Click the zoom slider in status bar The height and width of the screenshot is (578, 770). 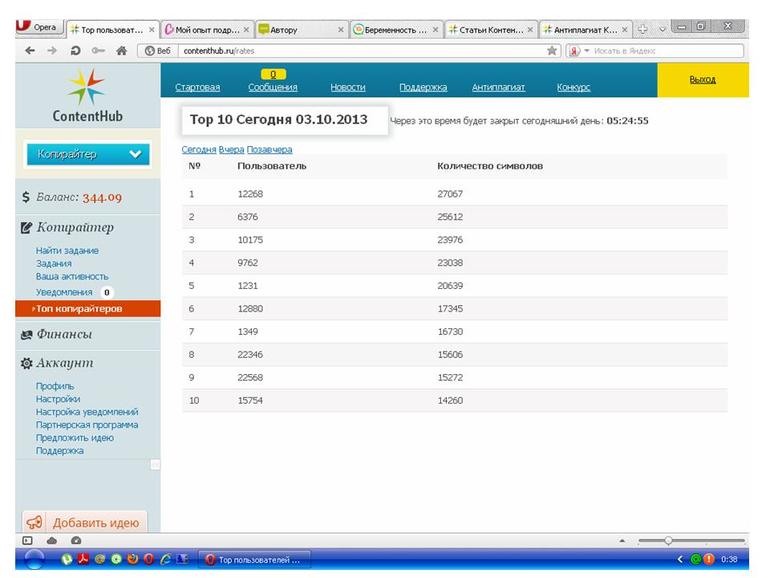(668, 540)
